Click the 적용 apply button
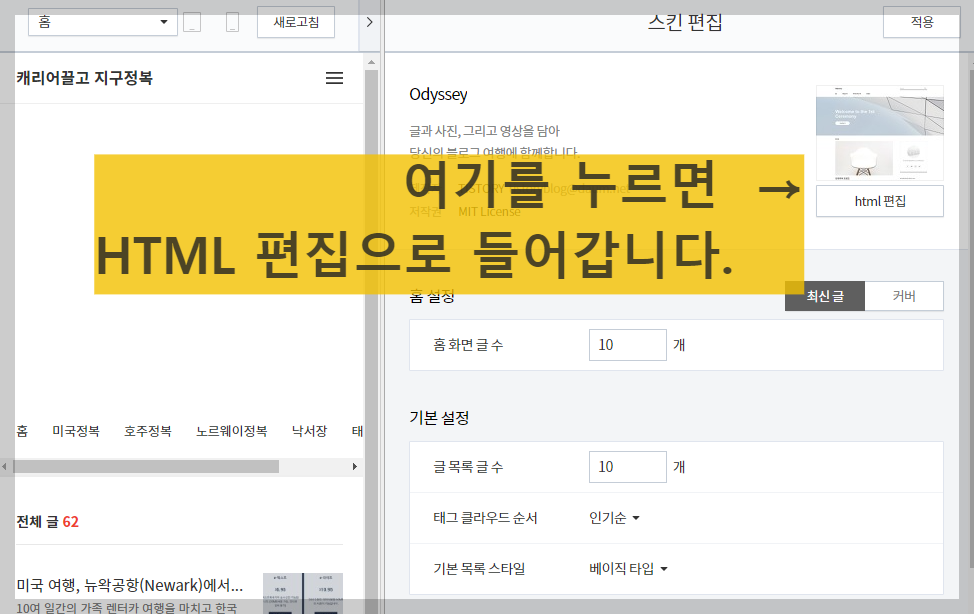Screen dimensions: 974x614 922,22
